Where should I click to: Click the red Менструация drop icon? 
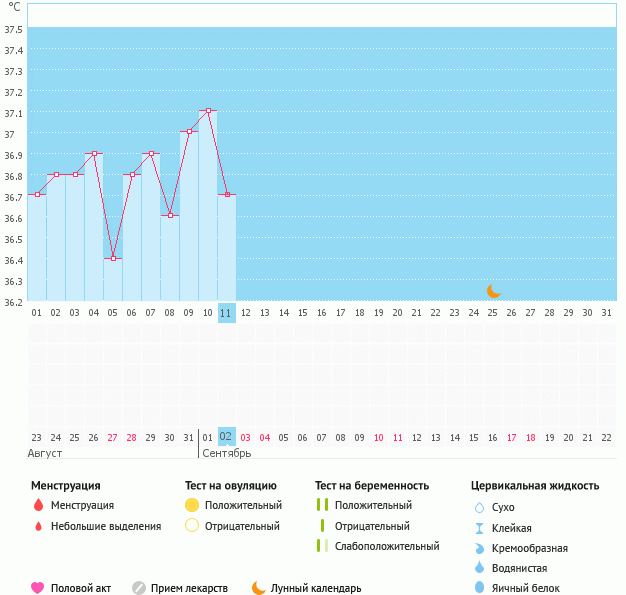[38, 506]
